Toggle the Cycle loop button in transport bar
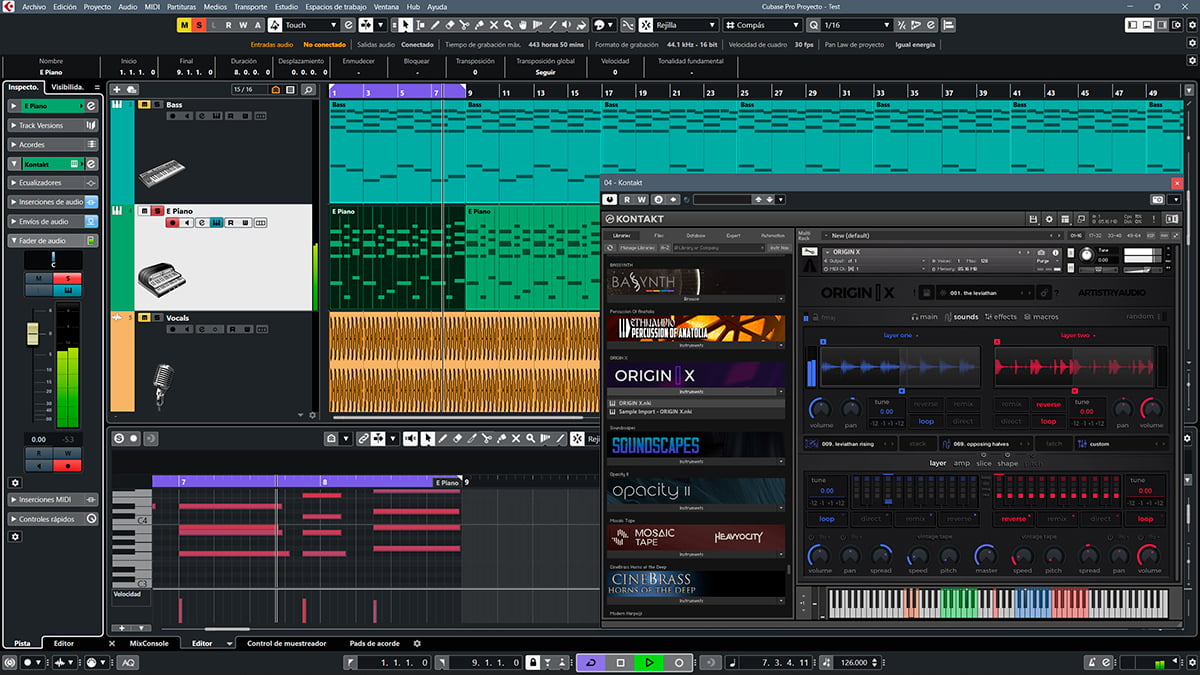This screenshot has width=1200, height=675. [x=590, y=662]
